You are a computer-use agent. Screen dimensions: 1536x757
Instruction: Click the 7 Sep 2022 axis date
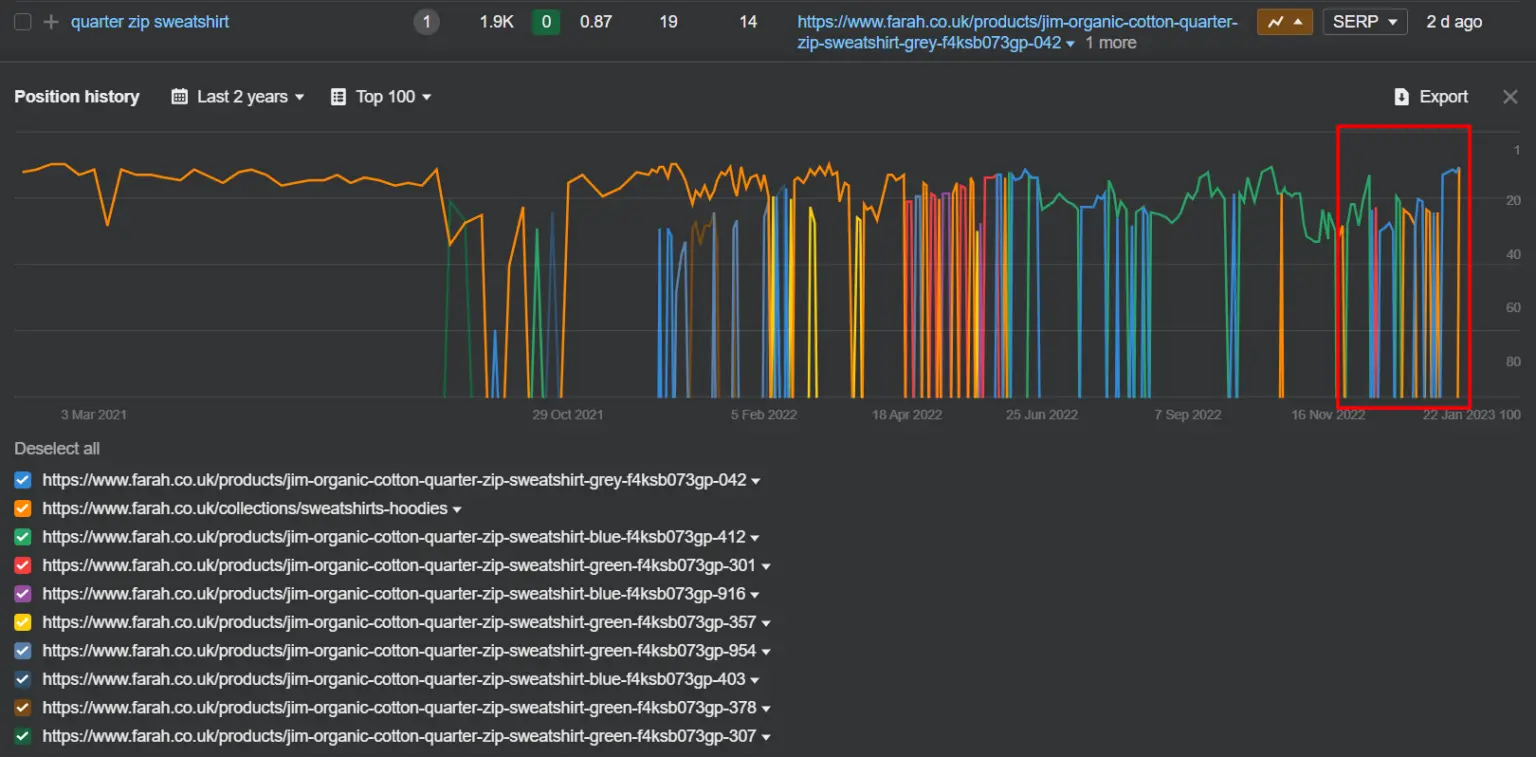click(1188, 414)
